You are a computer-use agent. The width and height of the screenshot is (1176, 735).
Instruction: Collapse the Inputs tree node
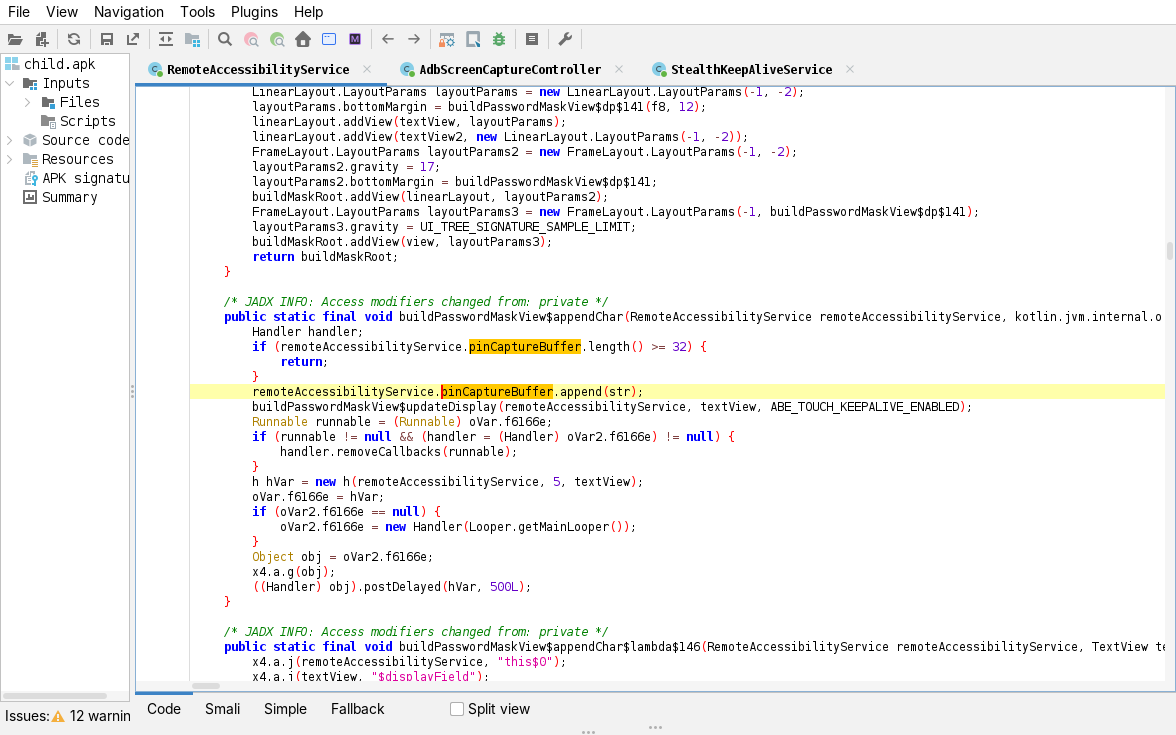pos(10,83)
